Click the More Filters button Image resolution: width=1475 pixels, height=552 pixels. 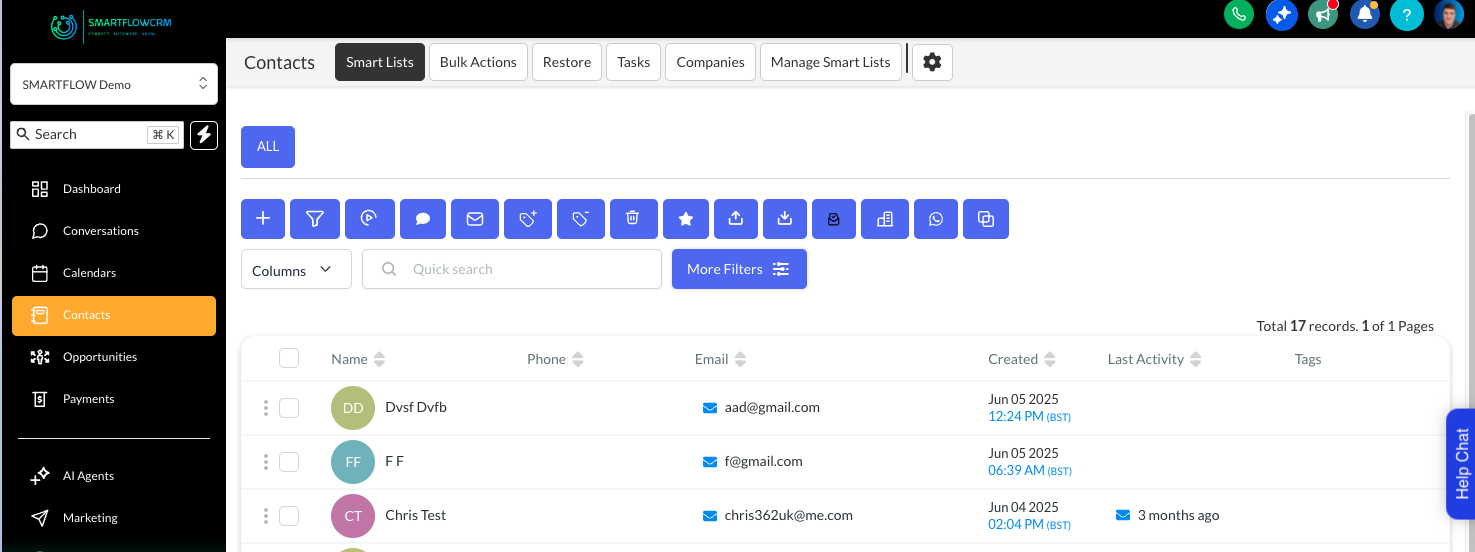[x=739, y=269]
